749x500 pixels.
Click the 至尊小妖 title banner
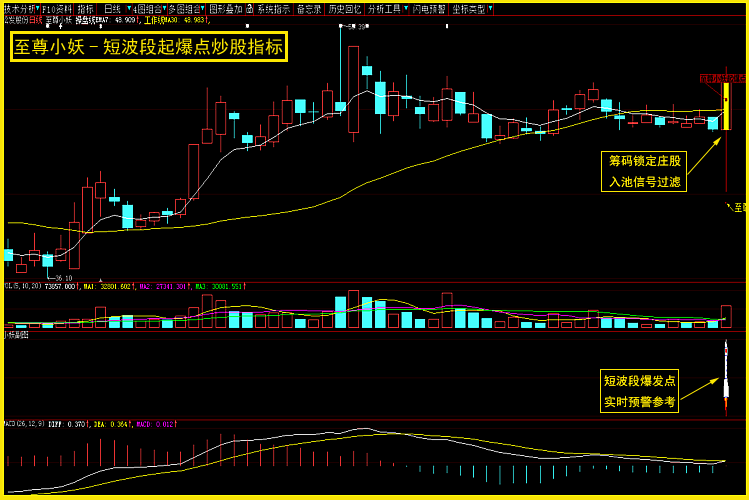pyautogui.click(x=149, y=46)
